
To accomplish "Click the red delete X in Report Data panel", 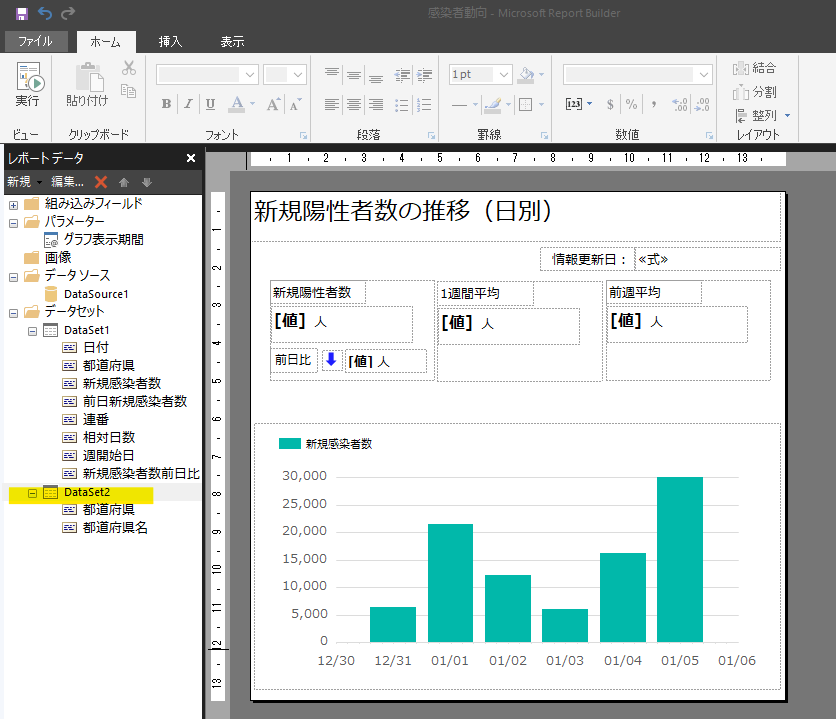I will pyautogui.click(x=100, y=182).
